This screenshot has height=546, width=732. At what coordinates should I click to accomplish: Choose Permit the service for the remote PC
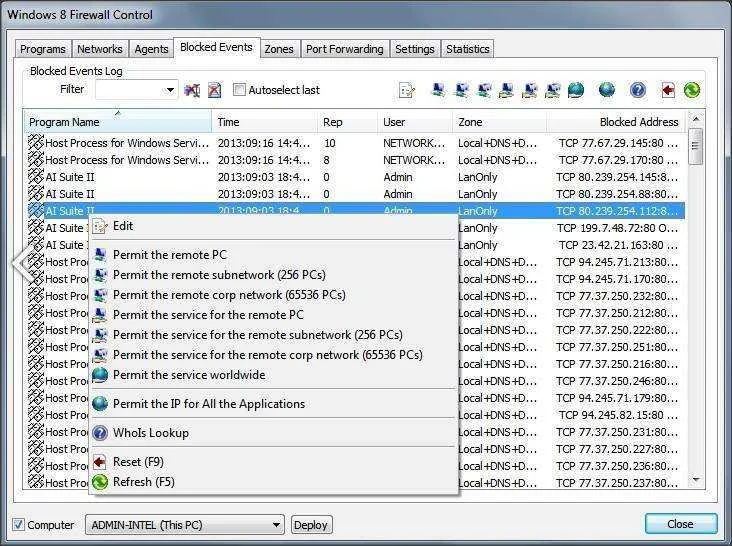click(x=273, y=315)
